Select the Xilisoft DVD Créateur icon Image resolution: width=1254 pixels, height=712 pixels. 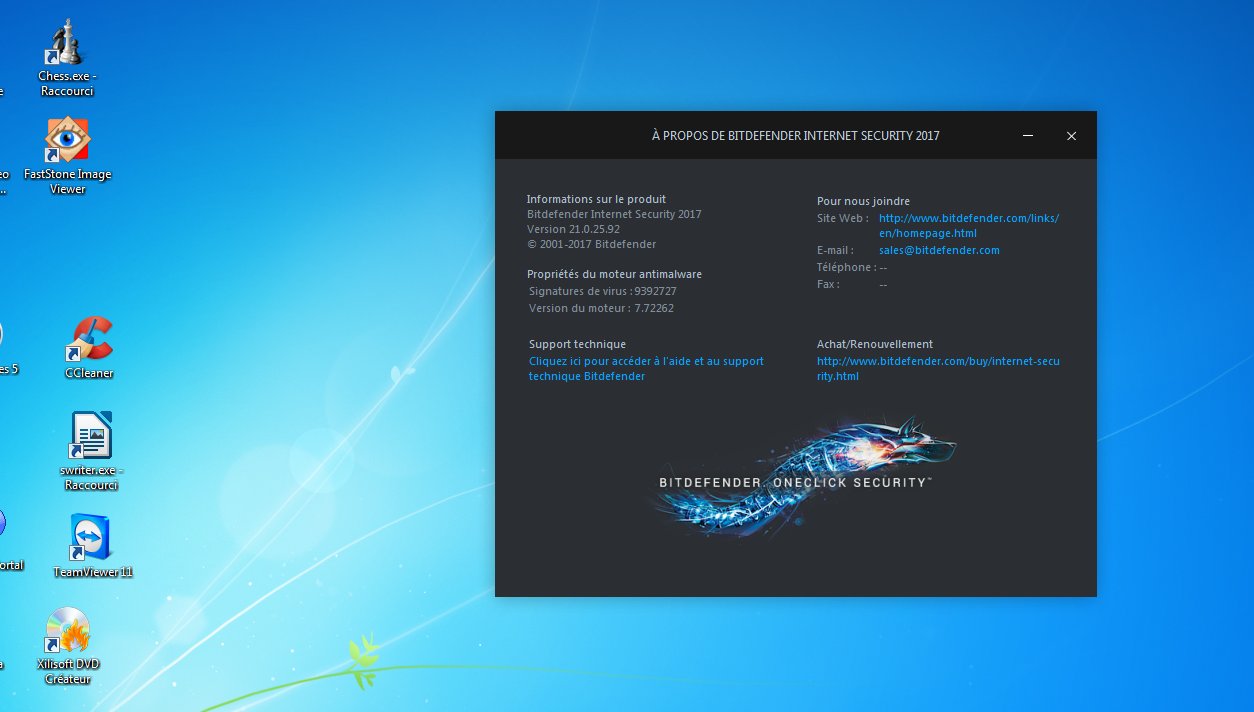click(x=68, y=630)
